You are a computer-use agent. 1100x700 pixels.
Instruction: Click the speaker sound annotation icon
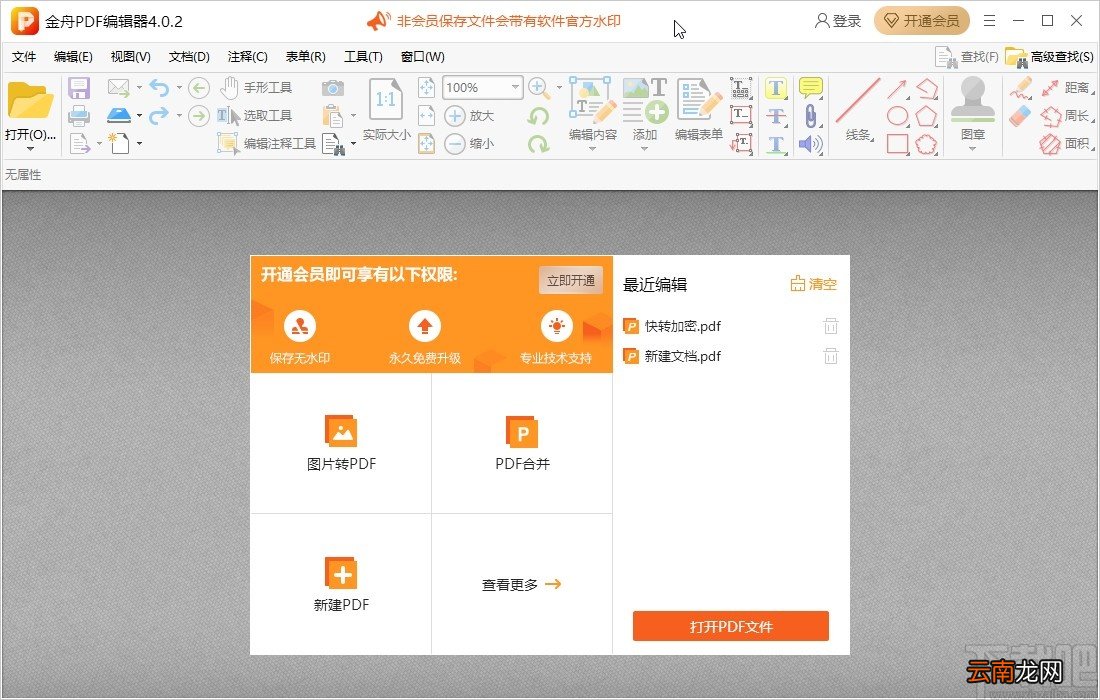(810, 144)
